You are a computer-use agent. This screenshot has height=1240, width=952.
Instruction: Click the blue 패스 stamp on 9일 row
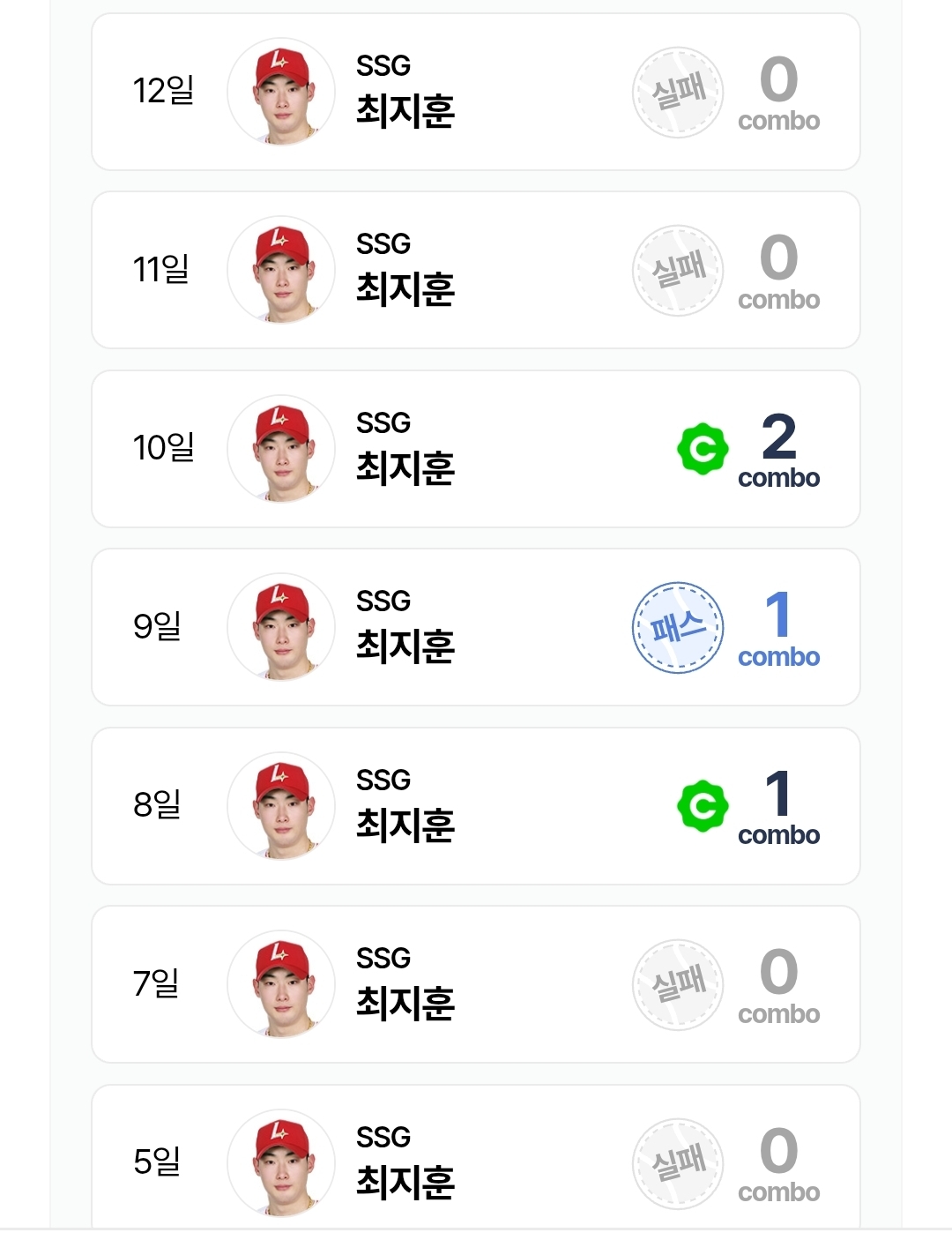(x=678, y=628)
